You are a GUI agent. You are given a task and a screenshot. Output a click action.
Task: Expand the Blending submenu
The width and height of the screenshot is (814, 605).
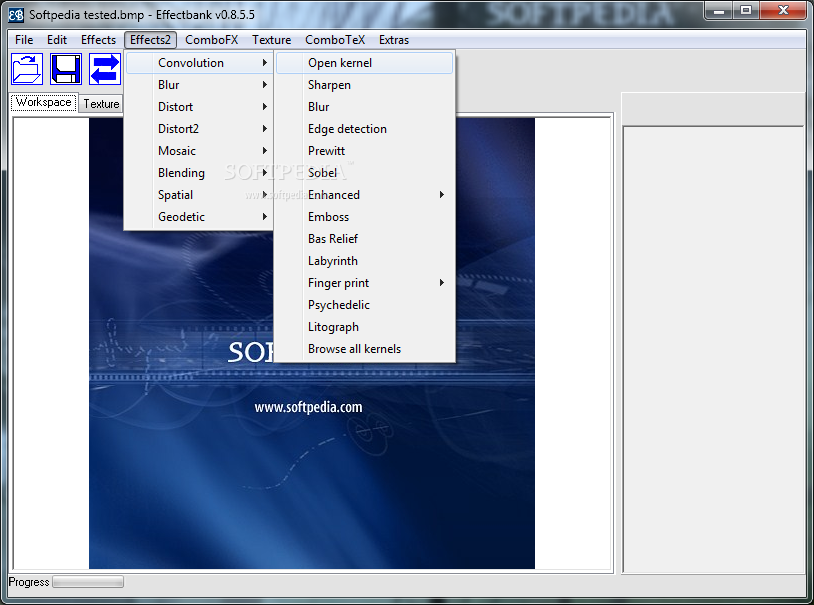(199, 173)
